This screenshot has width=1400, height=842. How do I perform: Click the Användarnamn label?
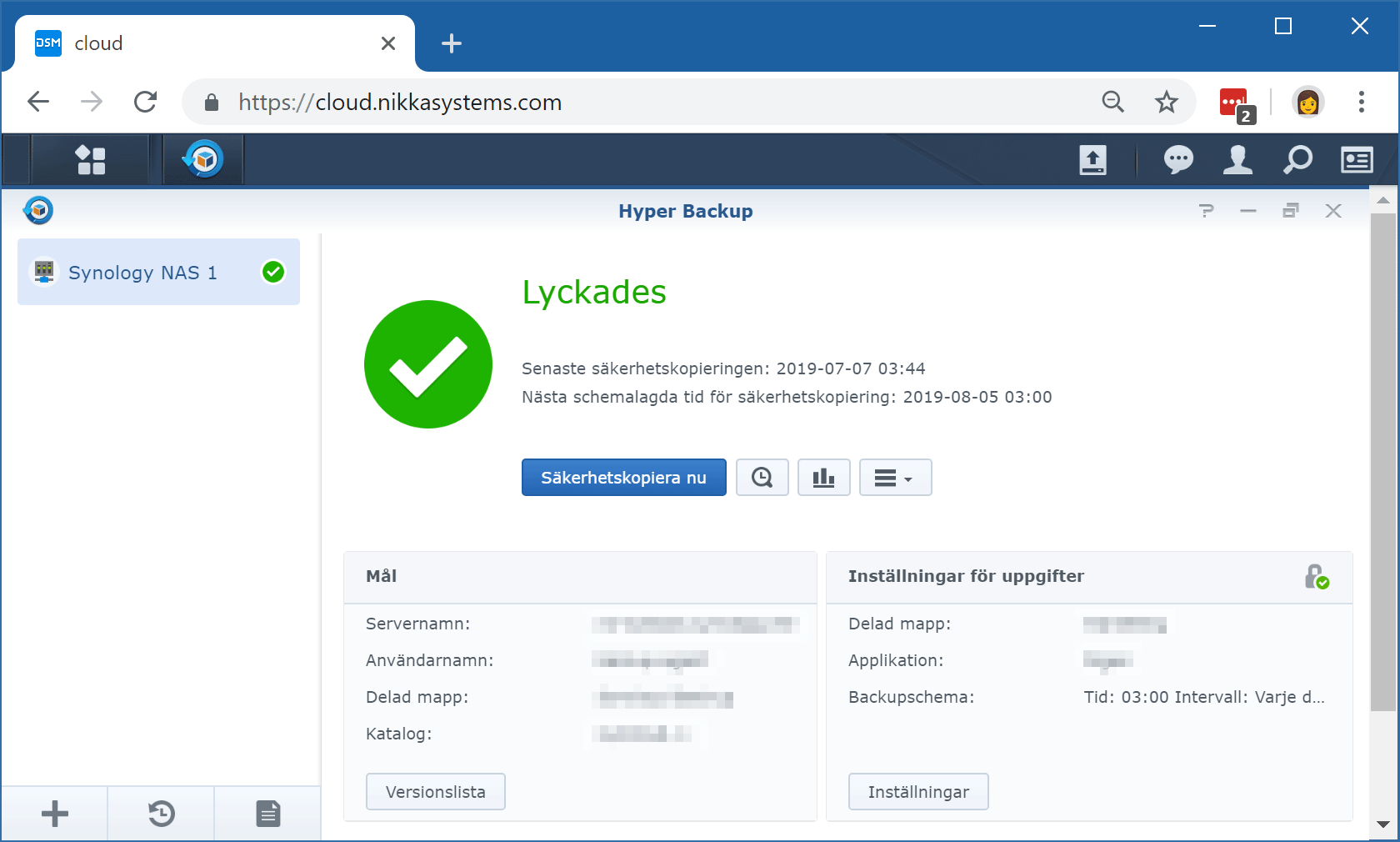coord(429,660)
